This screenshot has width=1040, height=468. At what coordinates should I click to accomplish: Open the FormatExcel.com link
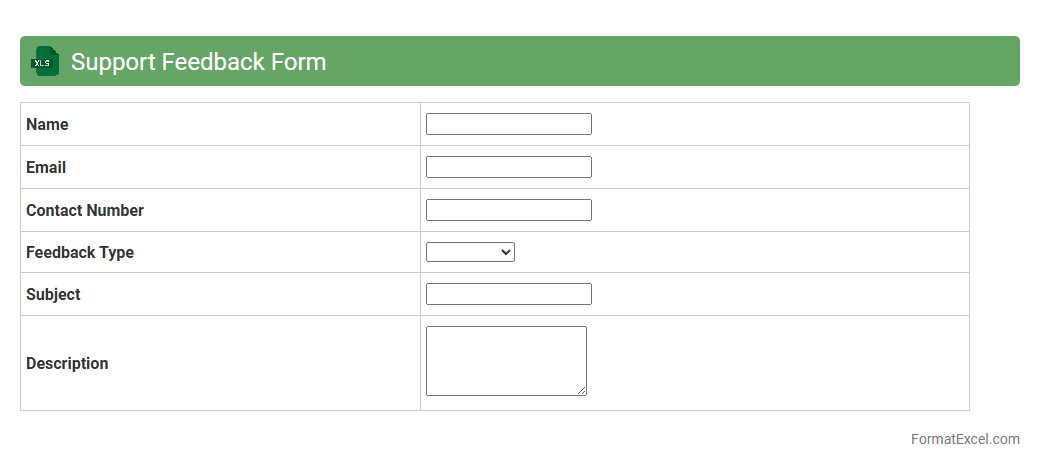click(x=964, y=439)
